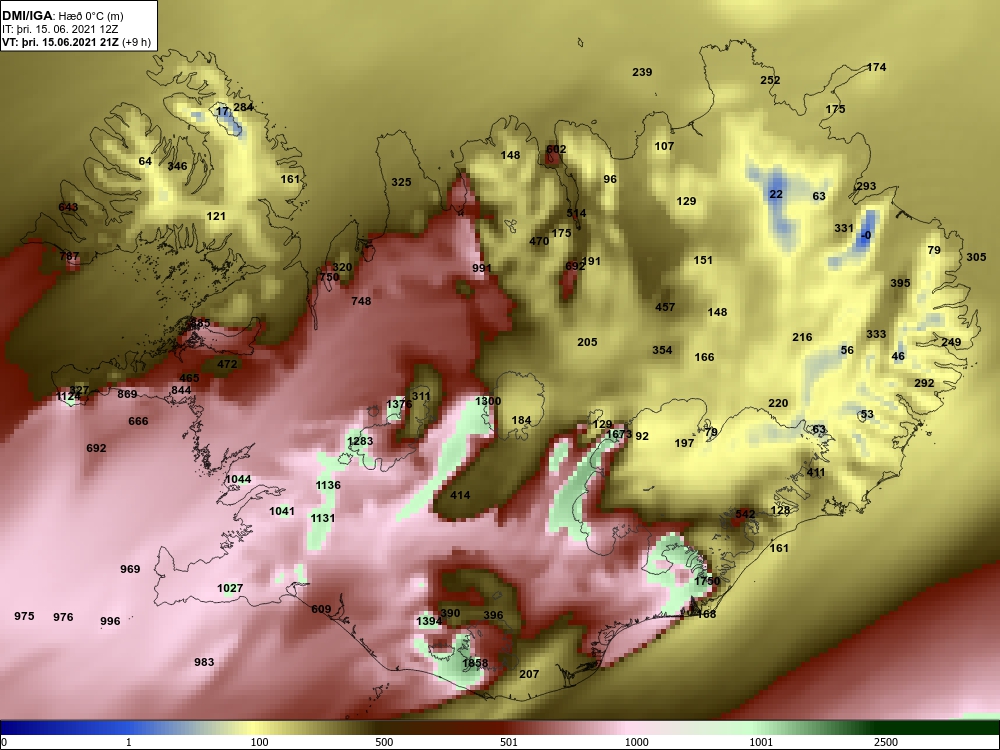This screenshot has width=1000, height=750.
Task: Select the map value 396
Action: coord(493,616)
